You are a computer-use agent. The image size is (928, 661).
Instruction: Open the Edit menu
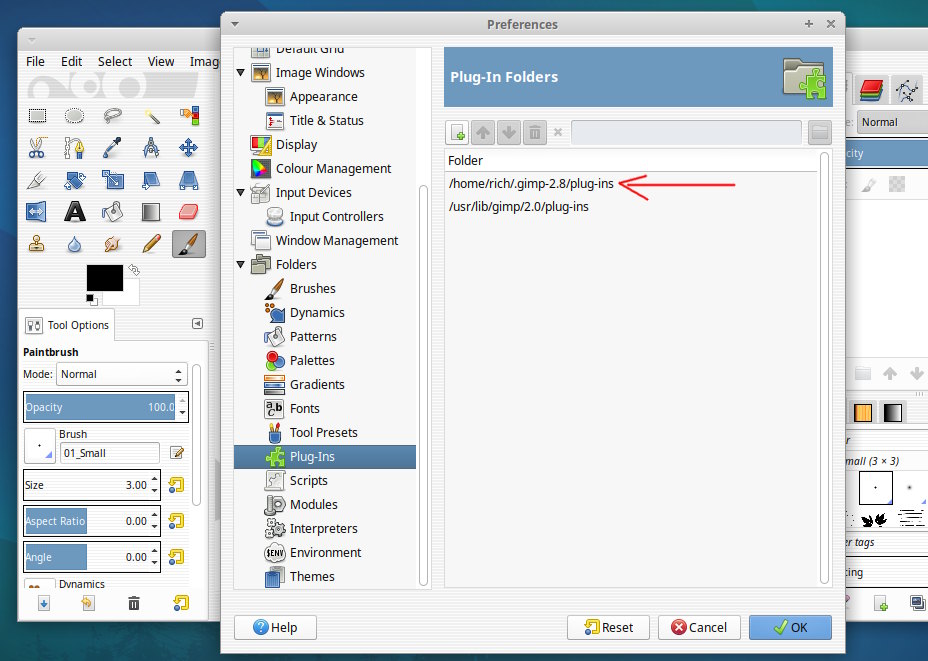coord(72,62)
